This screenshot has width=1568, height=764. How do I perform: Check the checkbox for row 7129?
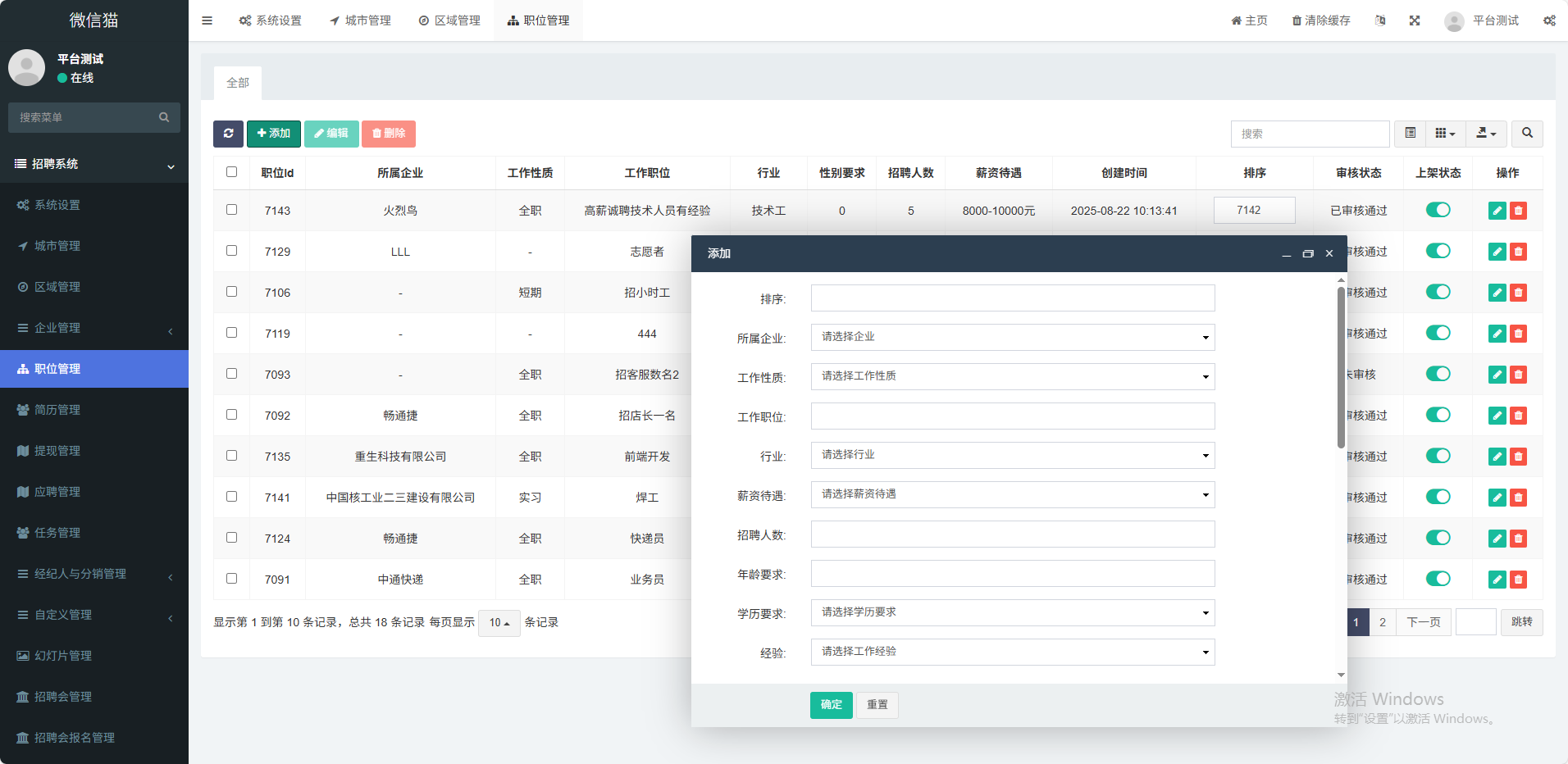[231, 251]
